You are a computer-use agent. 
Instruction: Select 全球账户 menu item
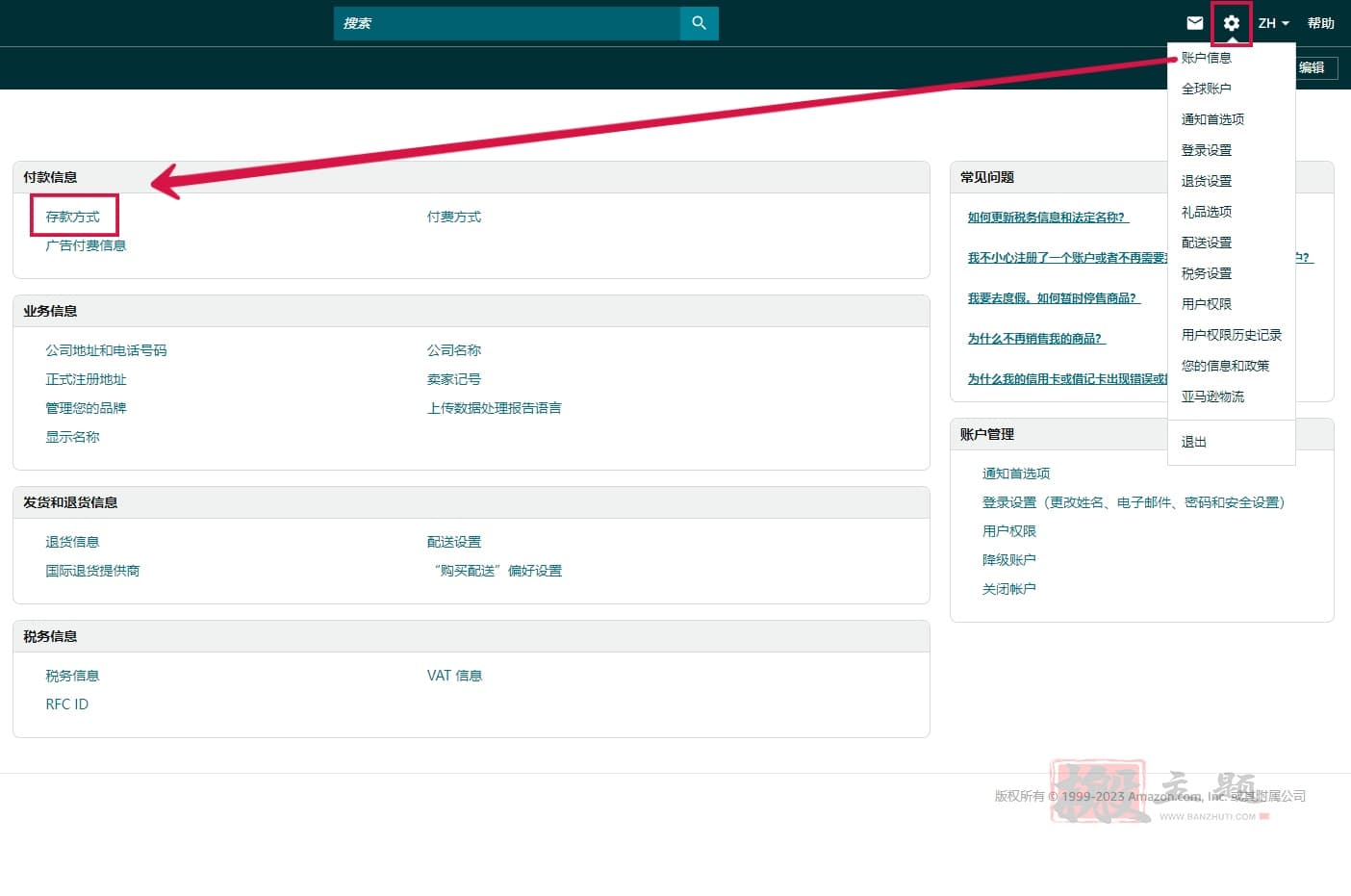pos(1206,89)
